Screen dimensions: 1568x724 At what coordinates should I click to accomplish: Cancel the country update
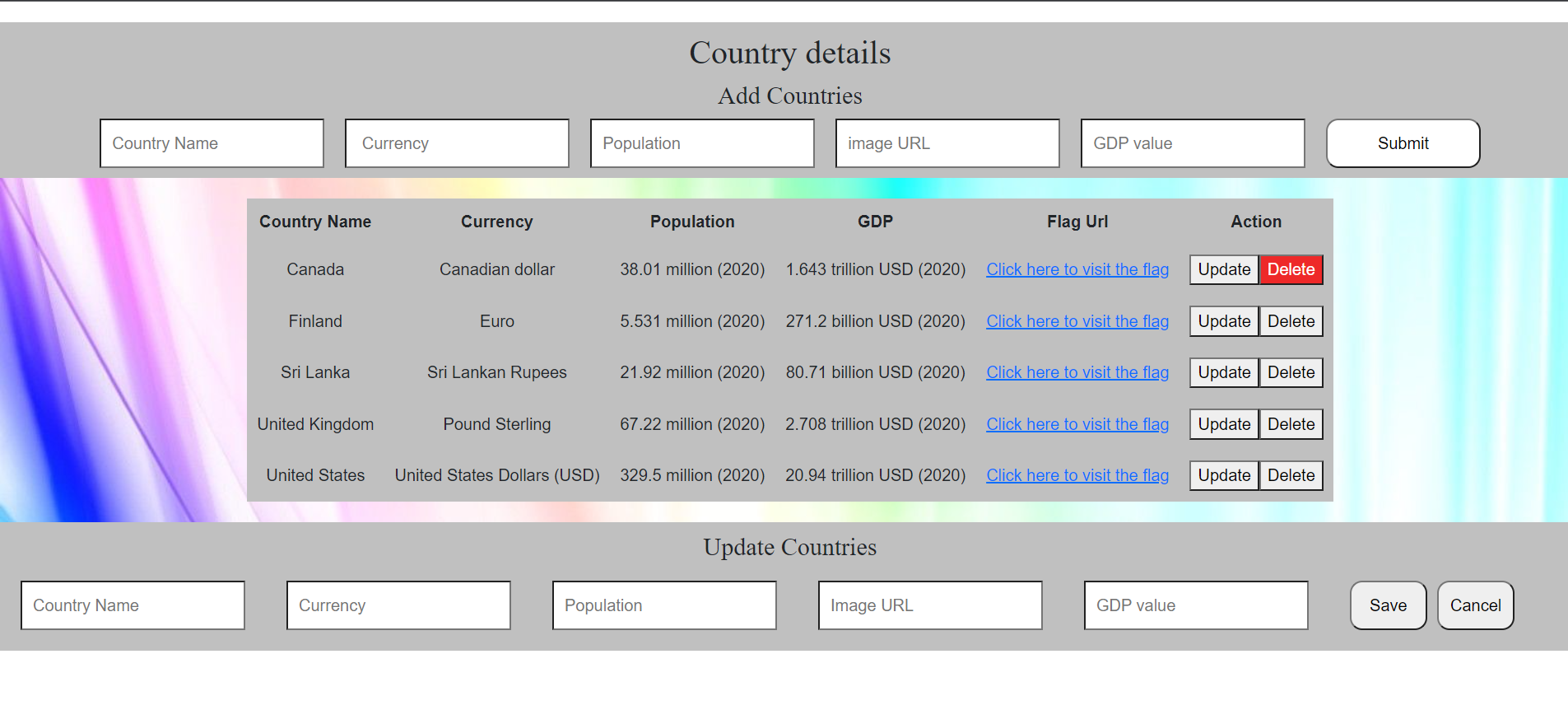tap(1475, 605)
